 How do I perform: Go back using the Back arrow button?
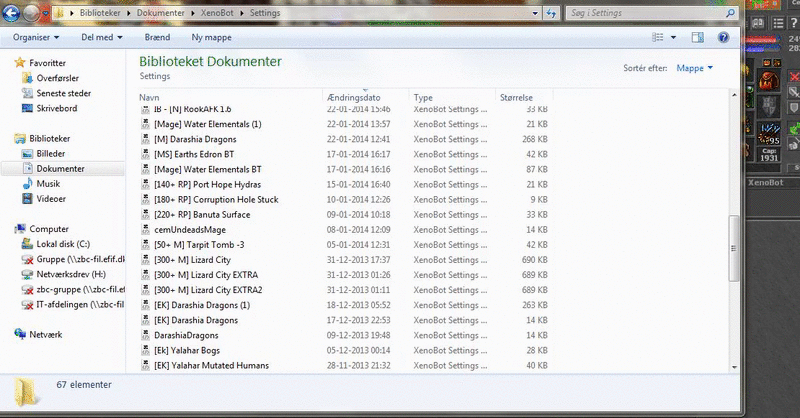pos(11,13)
